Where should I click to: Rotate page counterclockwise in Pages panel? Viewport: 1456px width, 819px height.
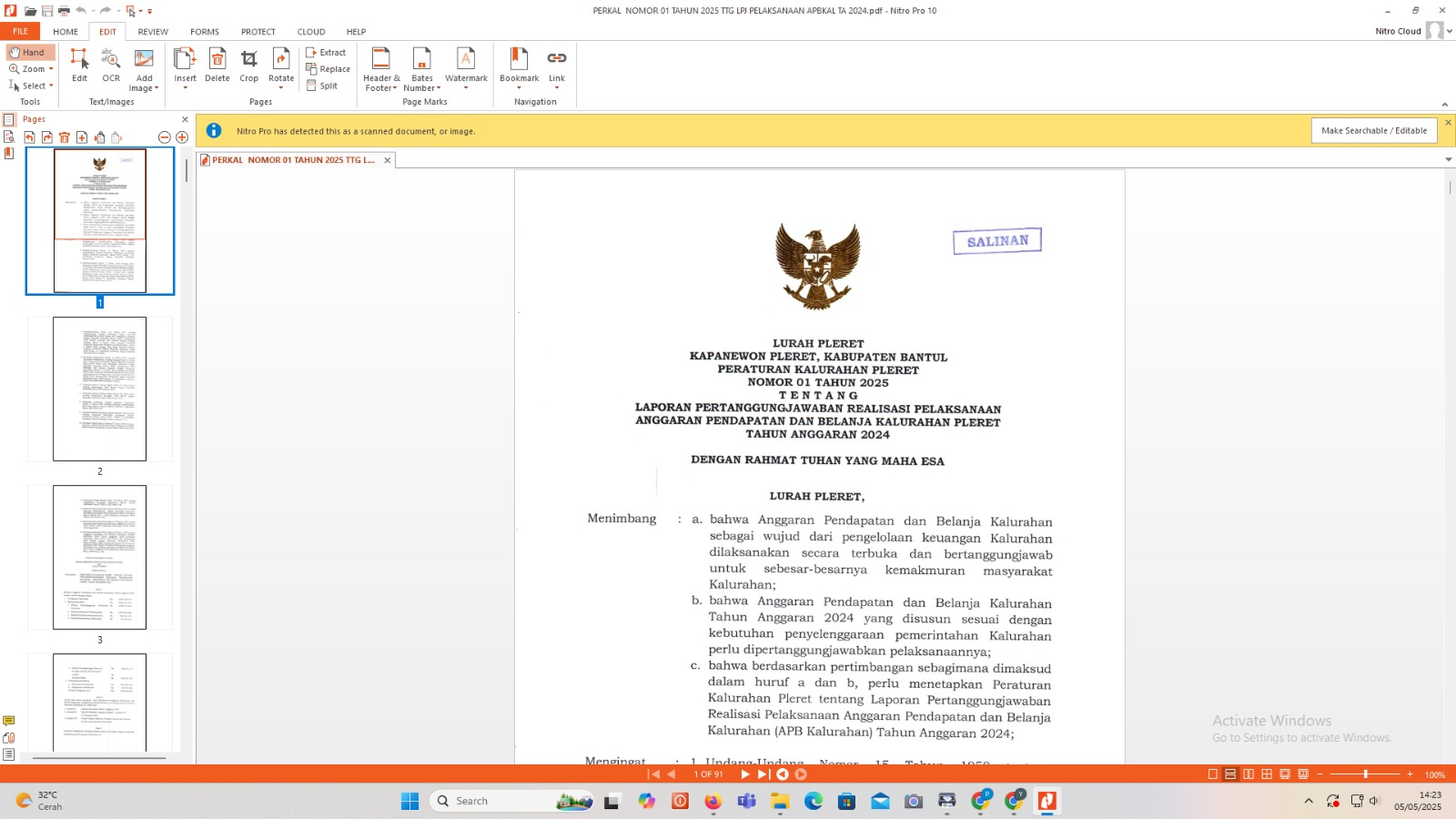click(29, 137)
